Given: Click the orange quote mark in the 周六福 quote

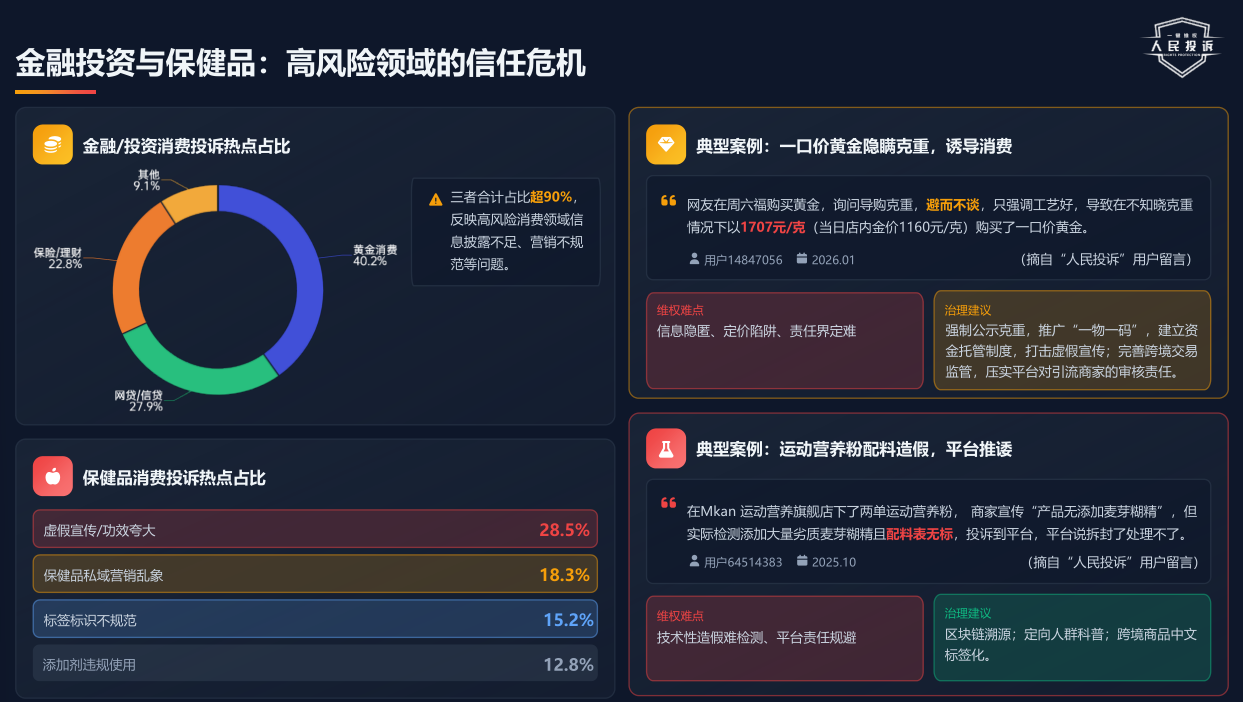Looking at the screenshot, I should click(668, 201).
